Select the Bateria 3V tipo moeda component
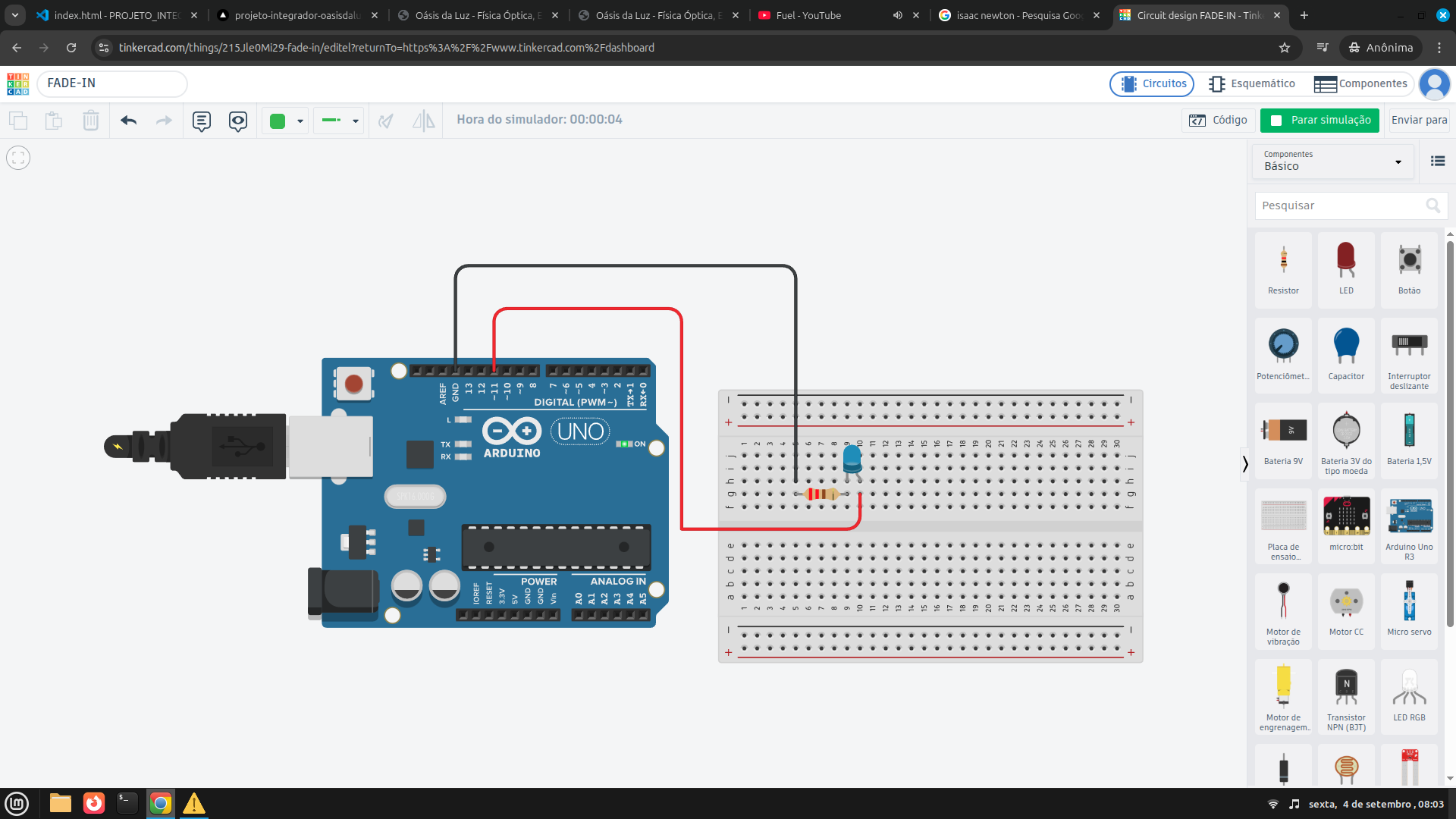Image resolution: width=1456 pixels, height=819 pixels. (1346, 440)
